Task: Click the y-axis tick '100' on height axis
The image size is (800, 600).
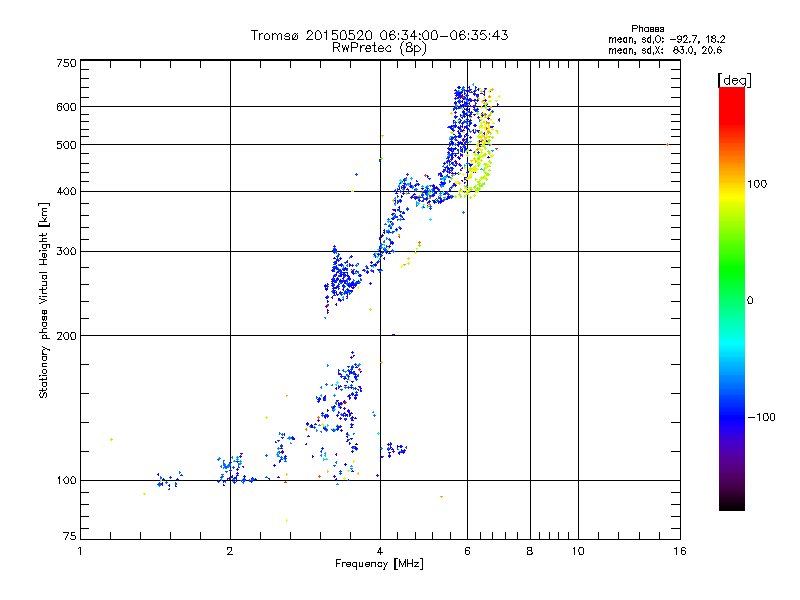Action: (x=66, y=481)
